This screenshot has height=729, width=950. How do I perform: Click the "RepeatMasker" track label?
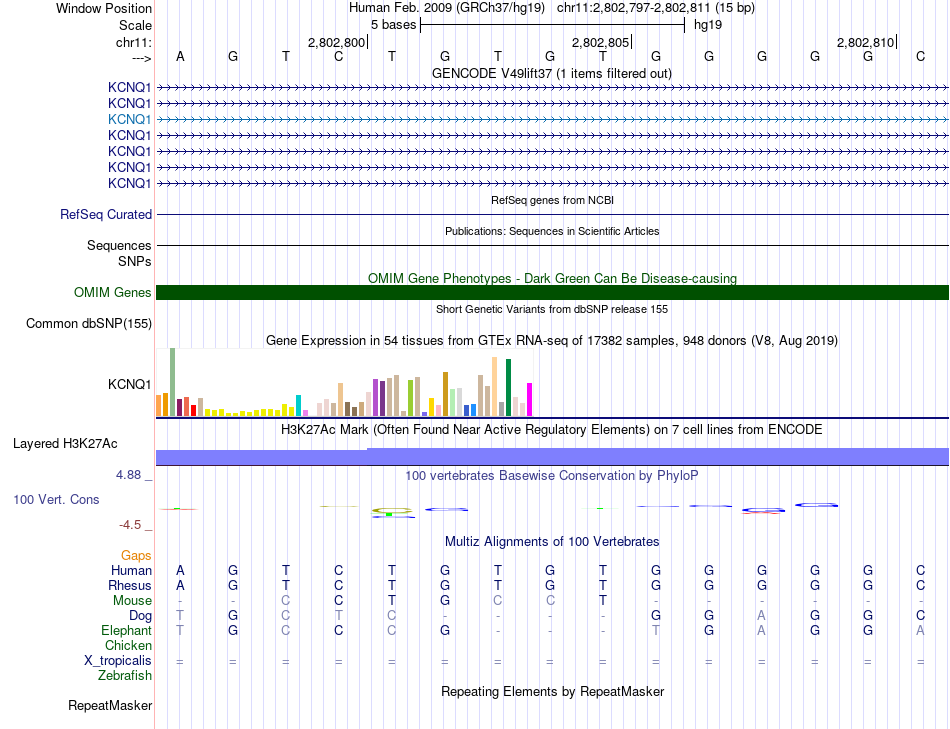point(110,705)
